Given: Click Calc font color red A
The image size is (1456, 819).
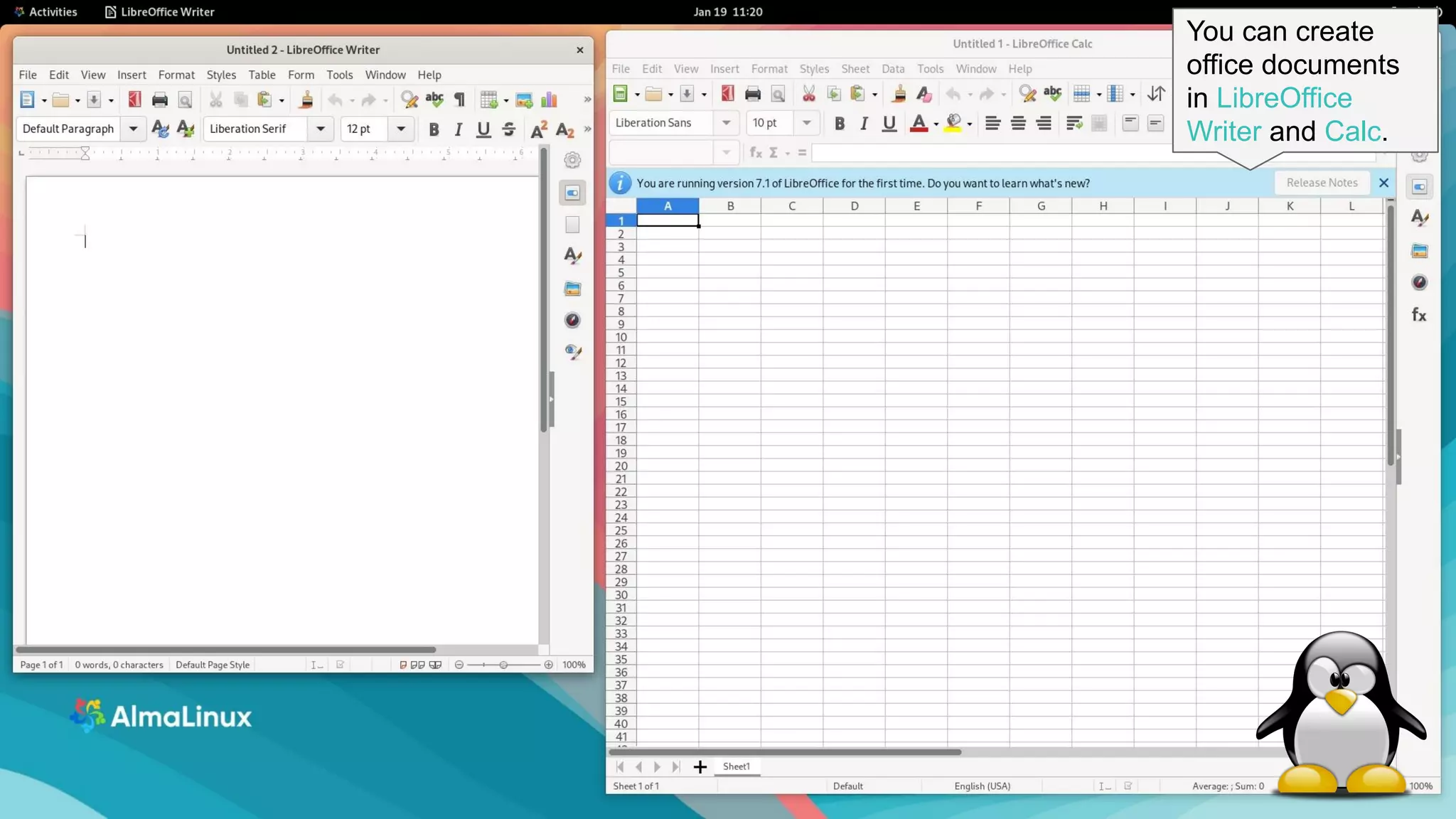Looking at the screenshot, I should [919, 123].
